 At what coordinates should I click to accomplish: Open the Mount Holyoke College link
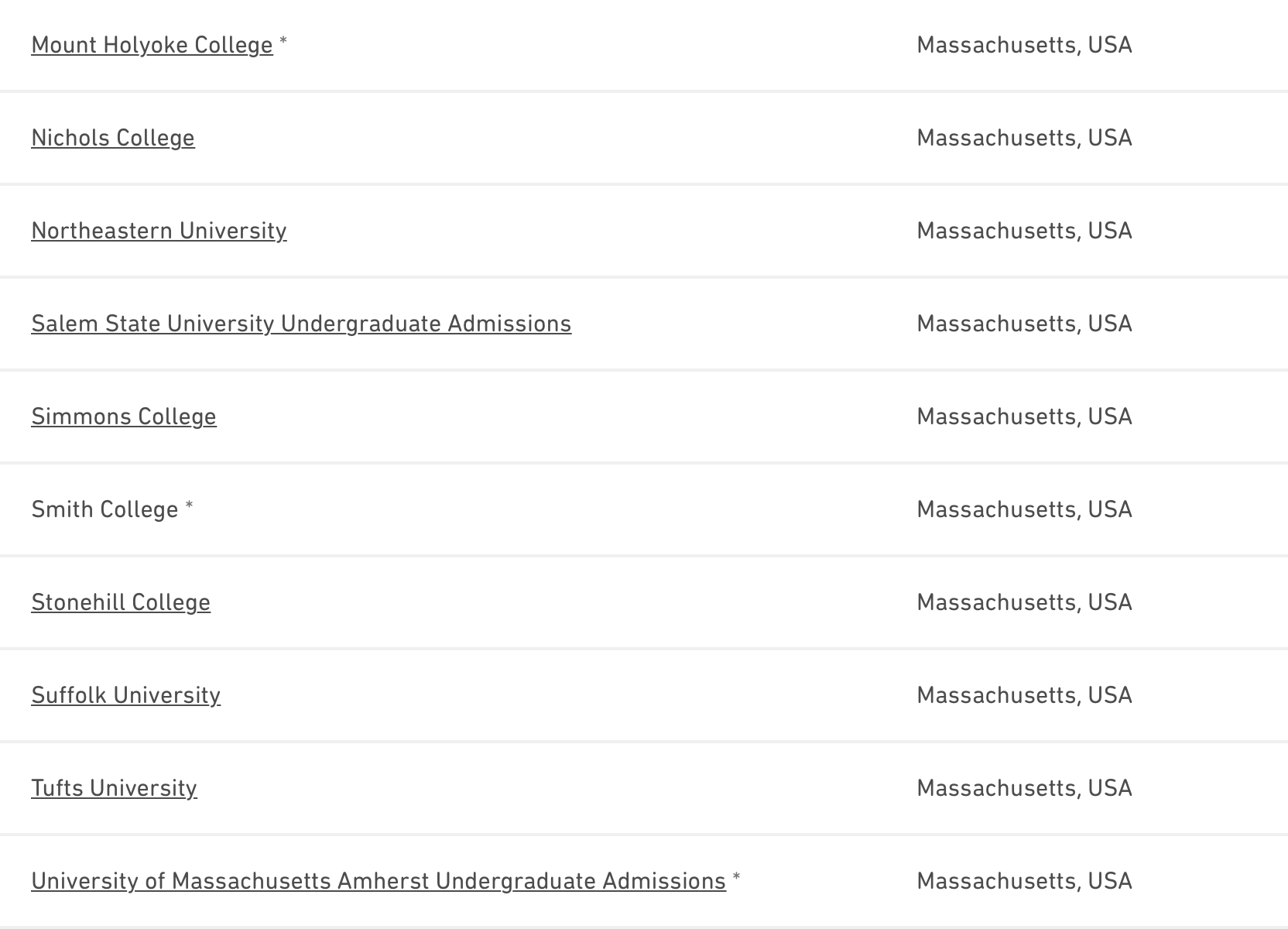152,45
